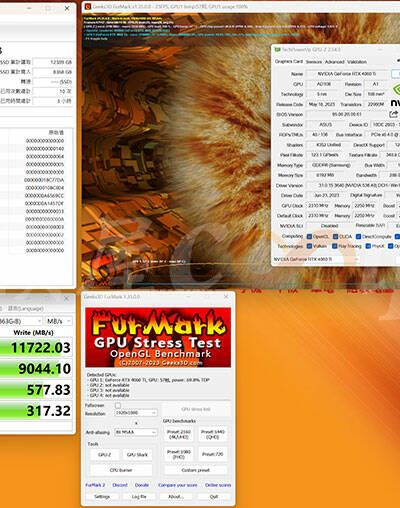Toggle the Ray Tracing checkbox in GPU-Z

(x=335, y=246)
